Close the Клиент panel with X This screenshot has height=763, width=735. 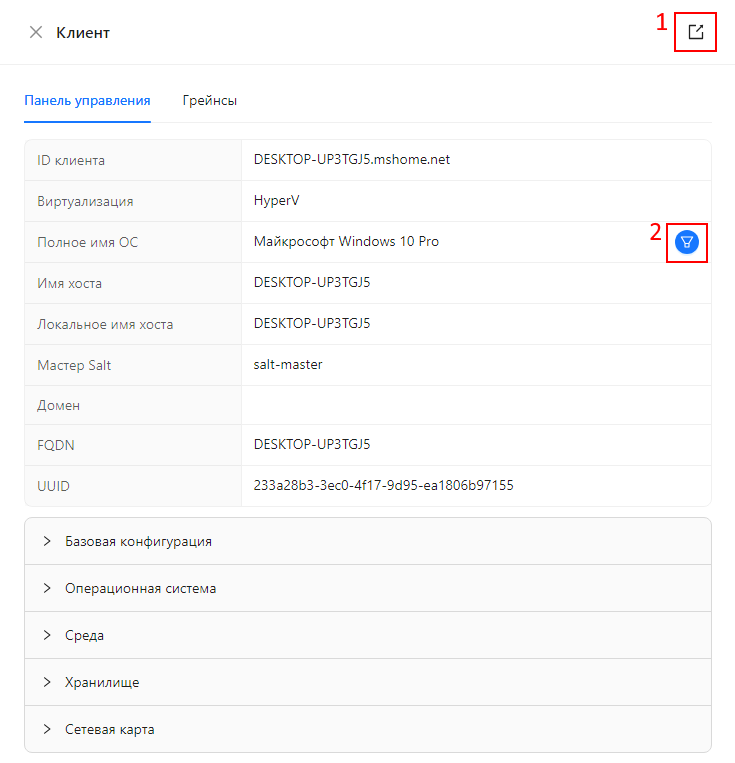(36, 32)
